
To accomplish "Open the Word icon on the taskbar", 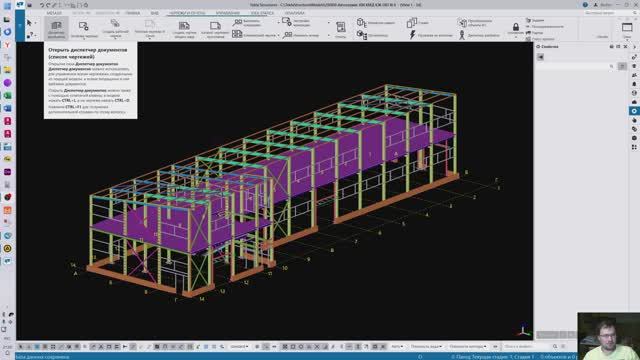I will pyautogui.click(x=7, y=108).
